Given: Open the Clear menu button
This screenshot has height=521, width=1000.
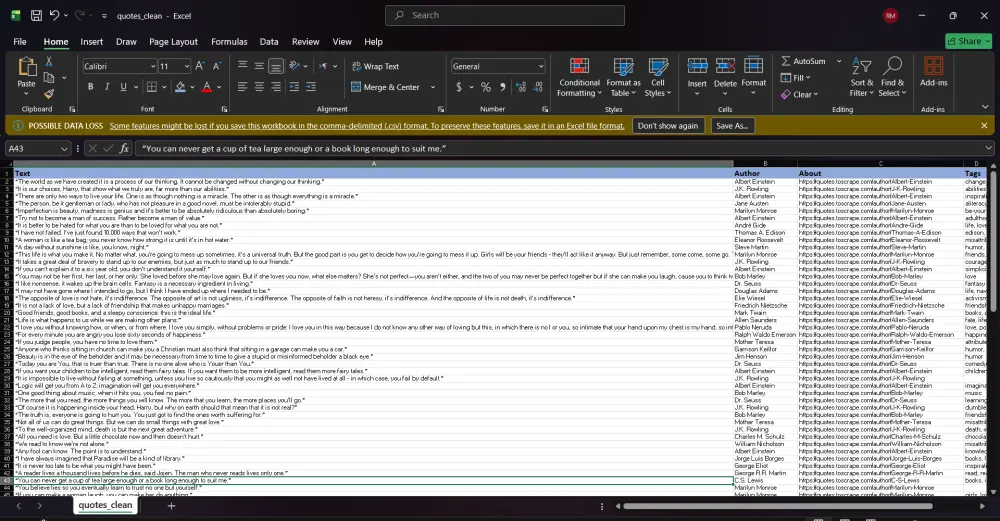Looking at the screenshot, I should pos(799,94).
